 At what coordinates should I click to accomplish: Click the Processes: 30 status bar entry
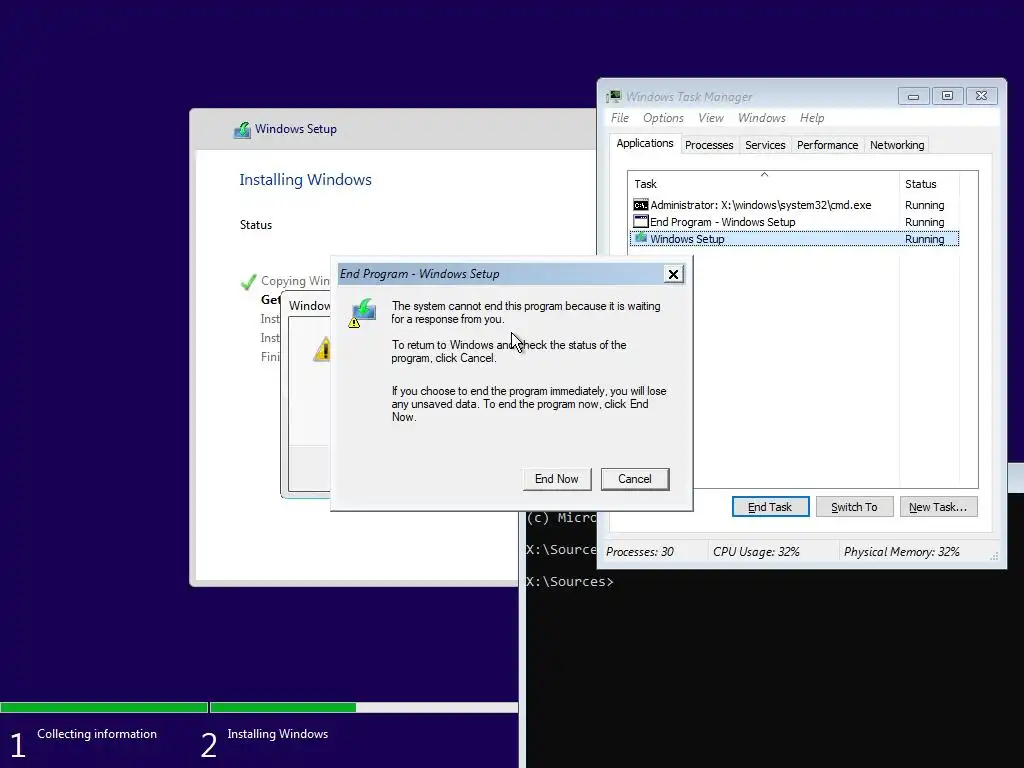click(x=640, y=552)
